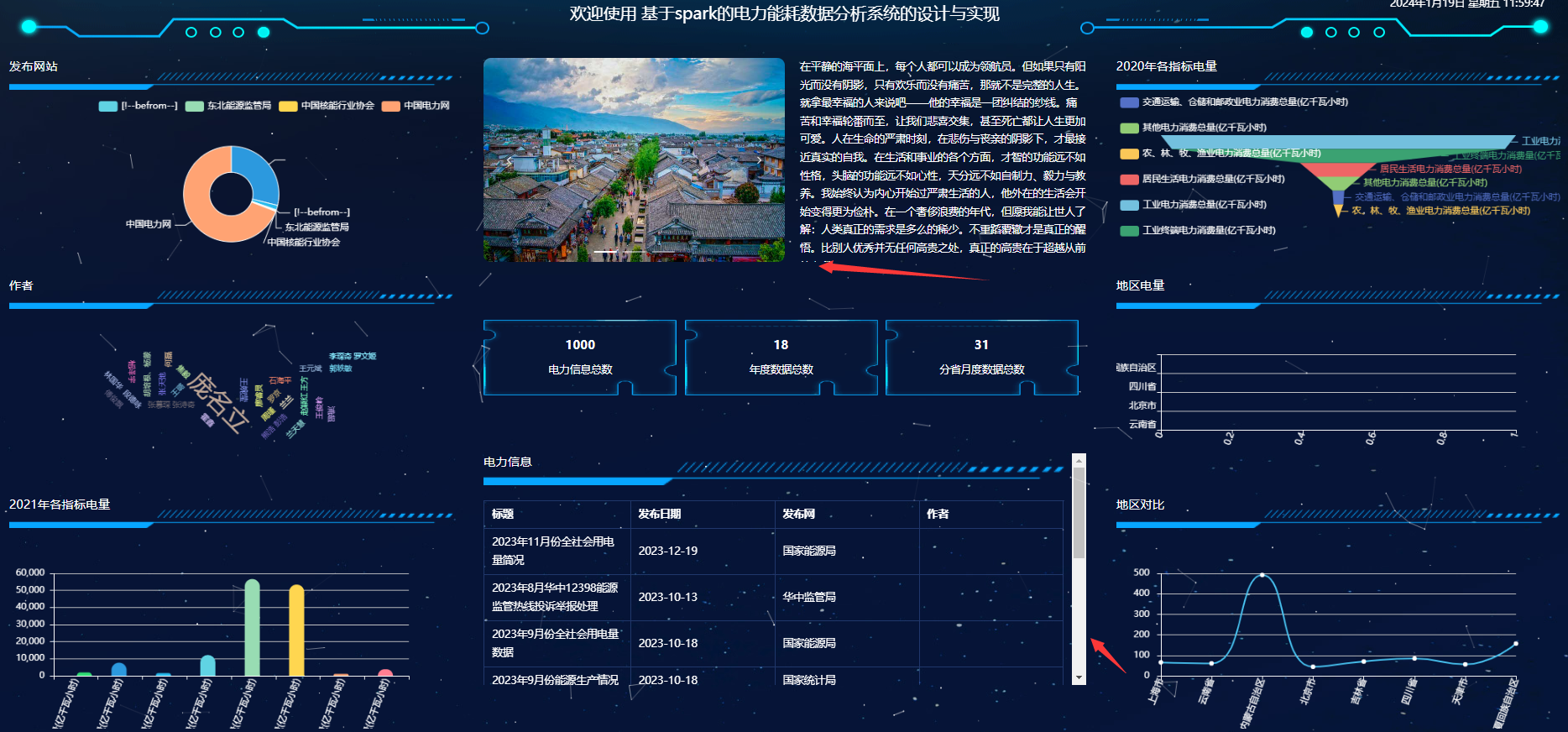Click the date cell 2023-12-19
The width and height of the screenshot is (1568, 732).
668,551
